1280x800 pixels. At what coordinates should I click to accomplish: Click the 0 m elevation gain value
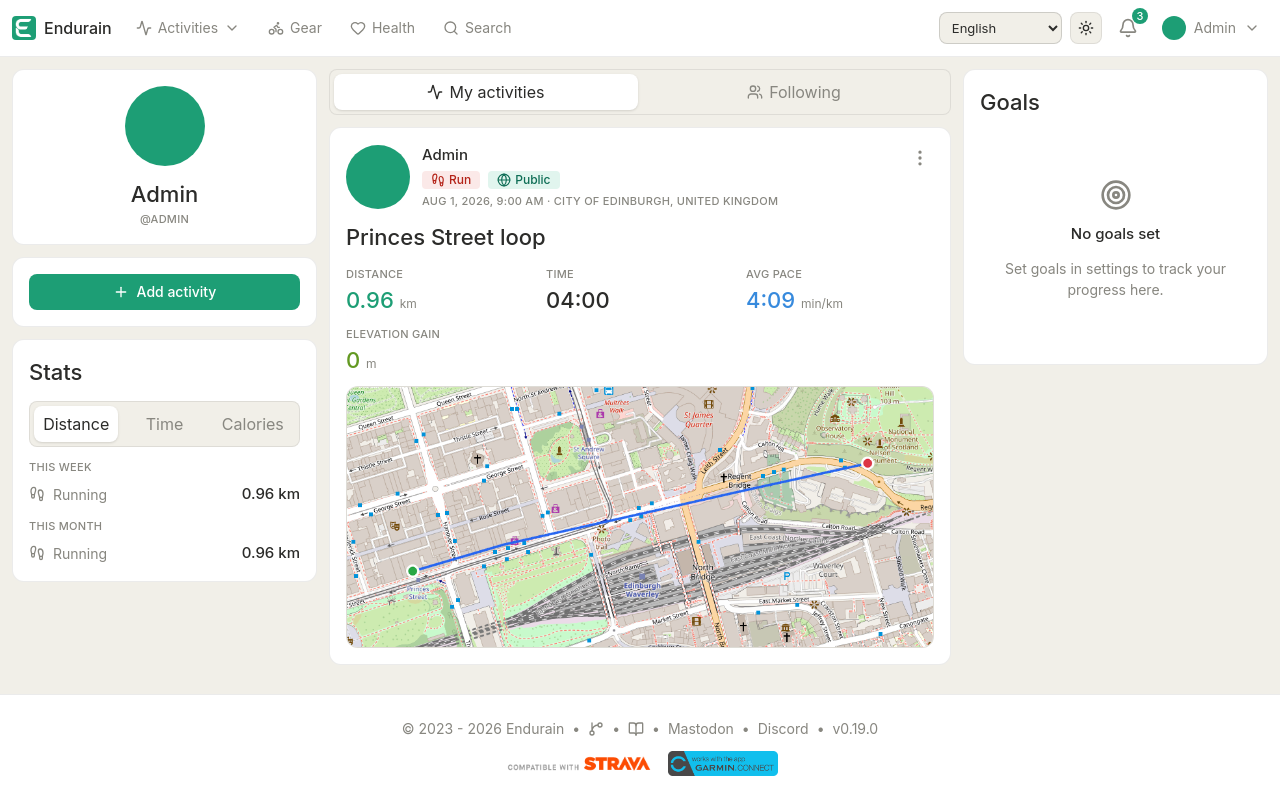click(361, 360)
